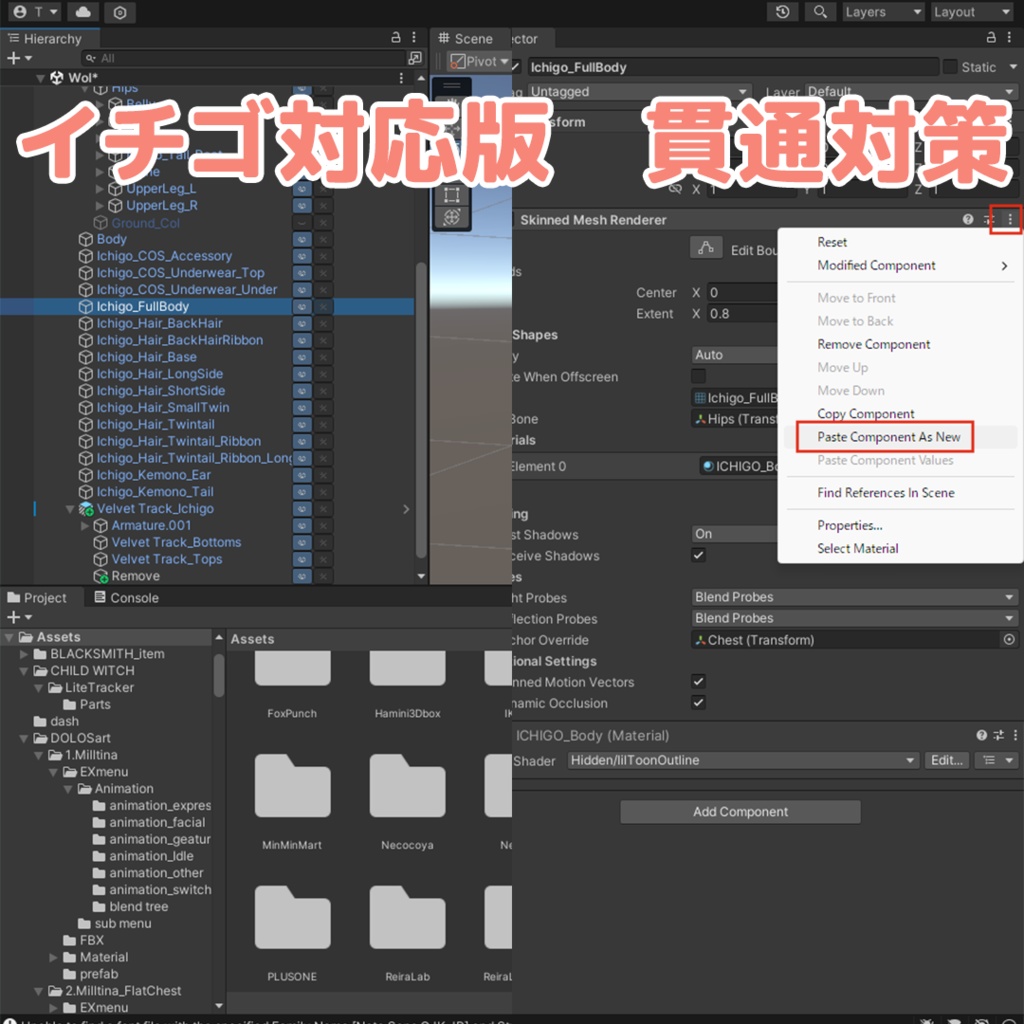Toggle Dynamic Occlusion checkbox
This screenshot has width=1024, height=1024.
[x=699, y=703]
